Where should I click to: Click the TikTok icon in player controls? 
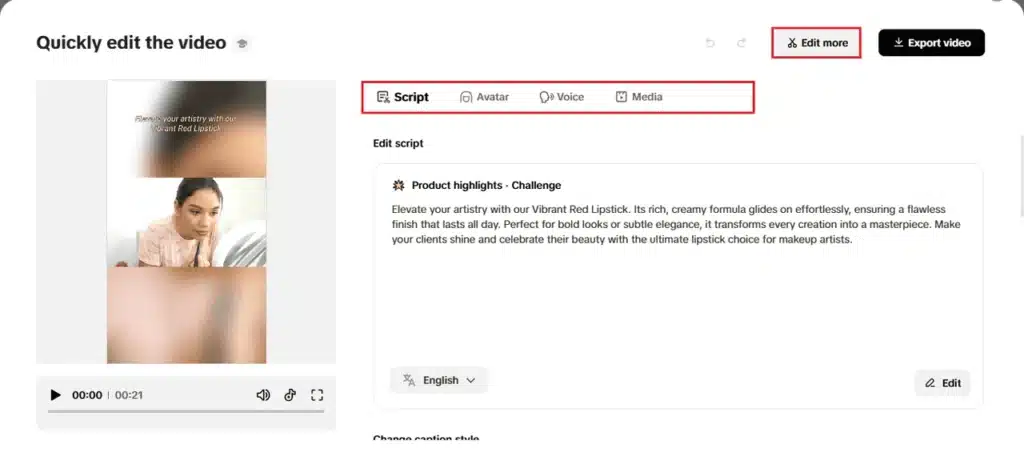click(290, 395)
